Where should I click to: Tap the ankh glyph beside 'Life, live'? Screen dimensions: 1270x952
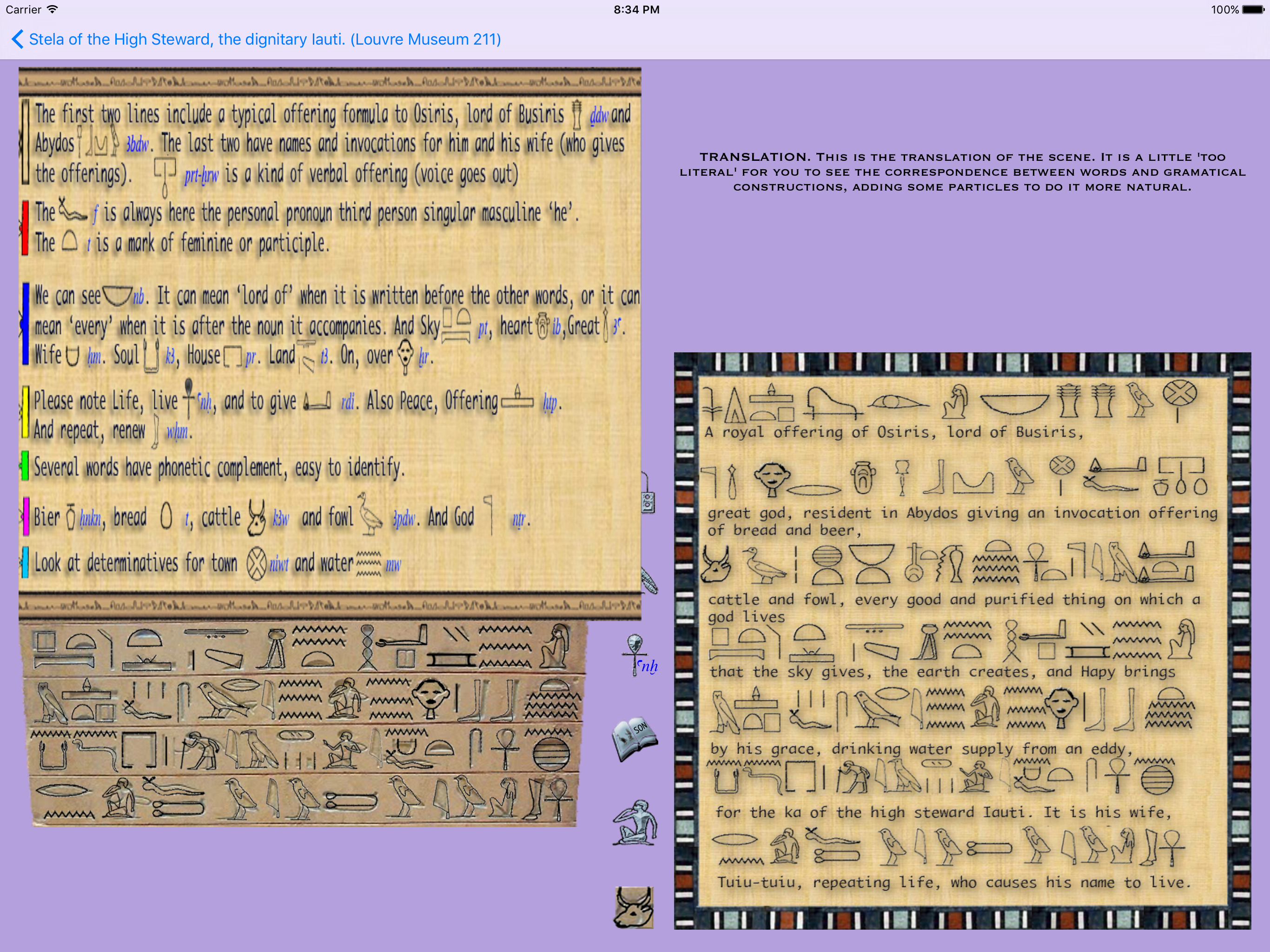pos(188,397)
